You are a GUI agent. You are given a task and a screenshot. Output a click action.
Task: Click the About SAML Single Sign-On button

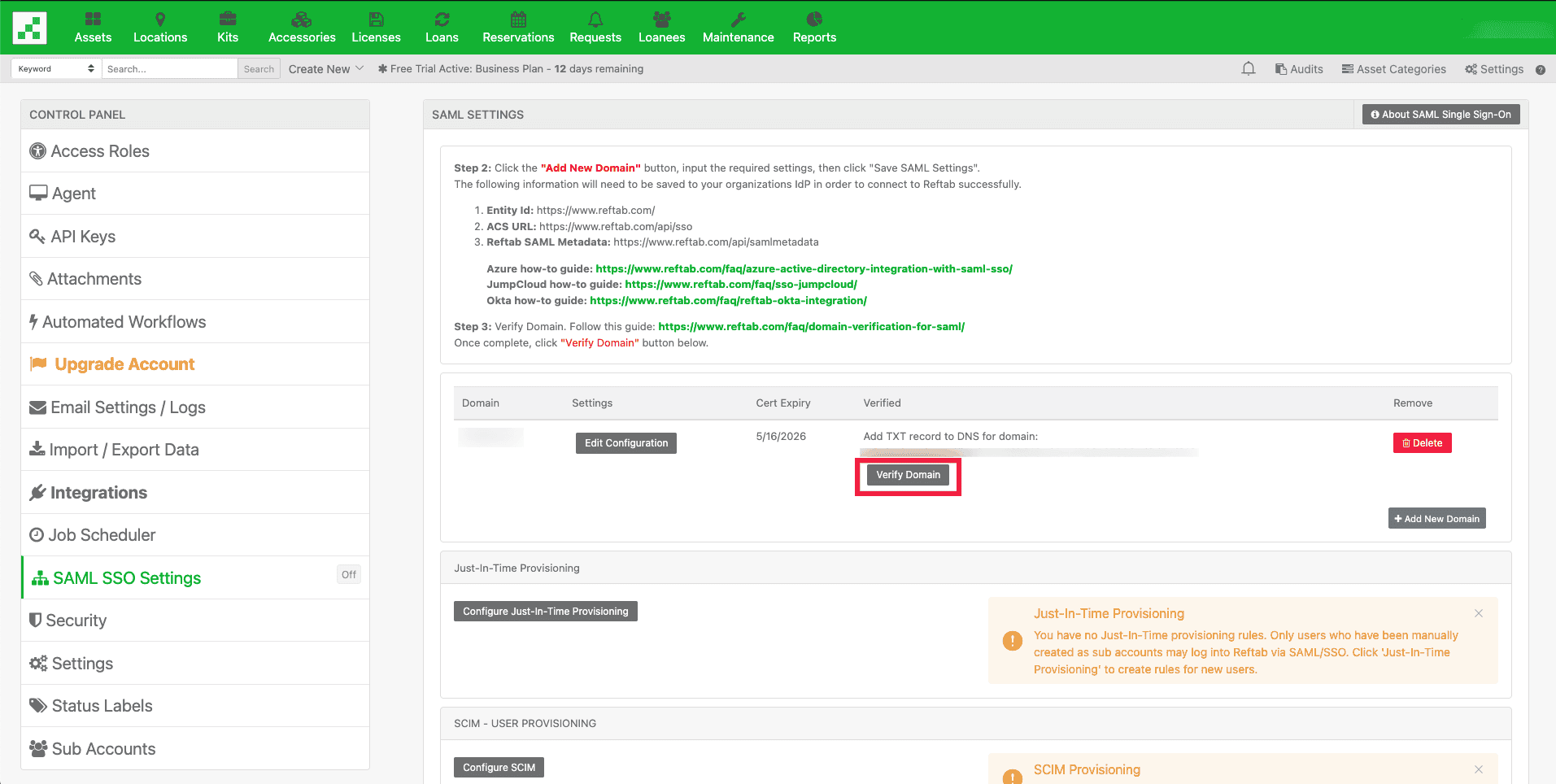point(1440,115)
